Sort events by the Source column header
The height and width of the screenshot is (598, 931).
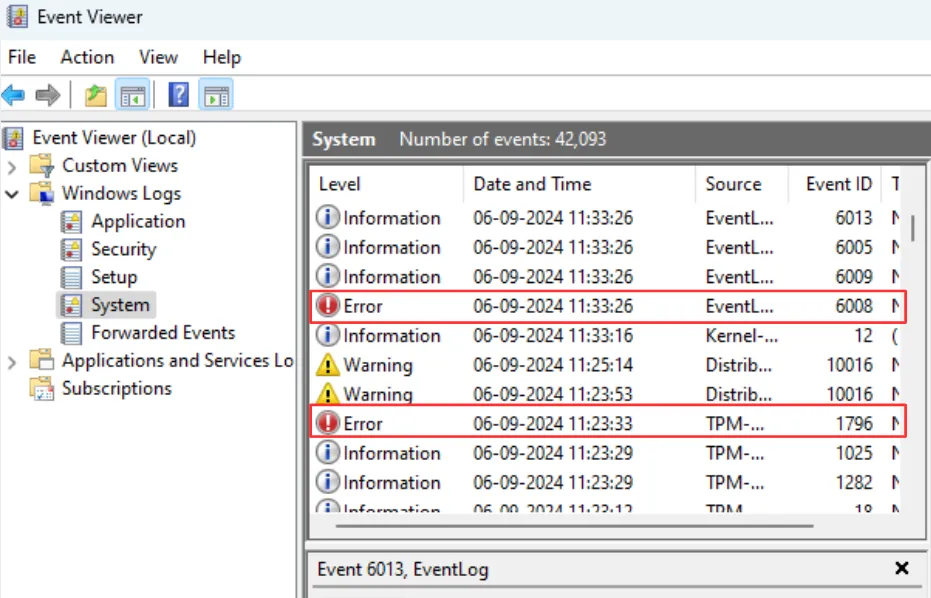742,184
